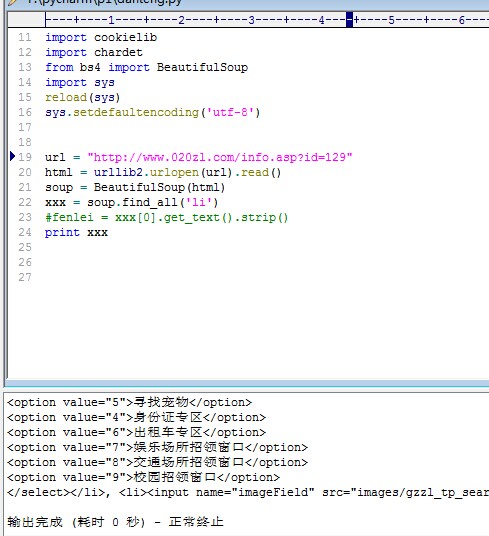Click line number 21 in the gutter

(25, 187)
